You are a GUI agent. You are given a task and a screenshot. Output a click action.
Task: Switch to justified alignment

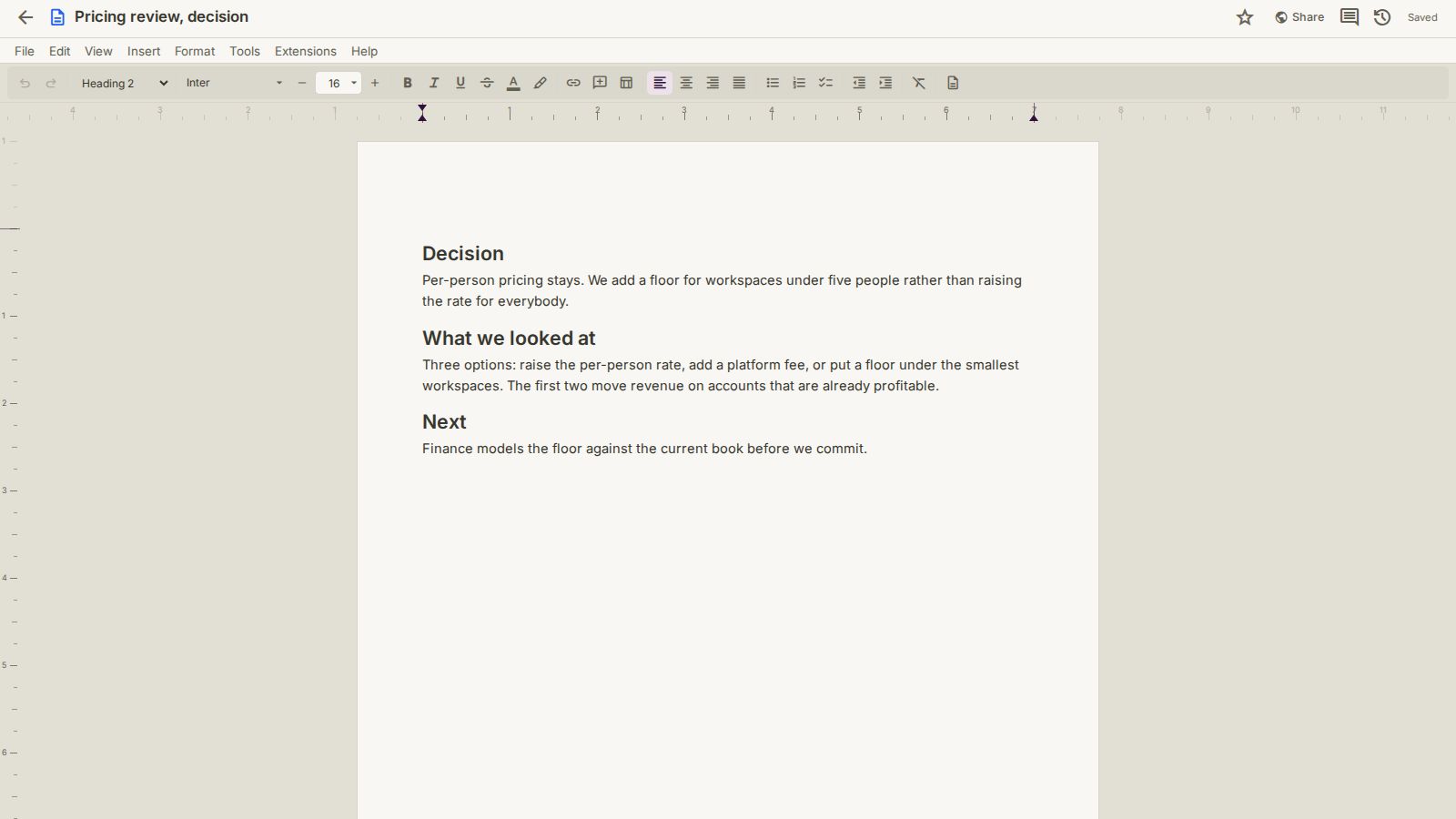(x=739, y=83)
